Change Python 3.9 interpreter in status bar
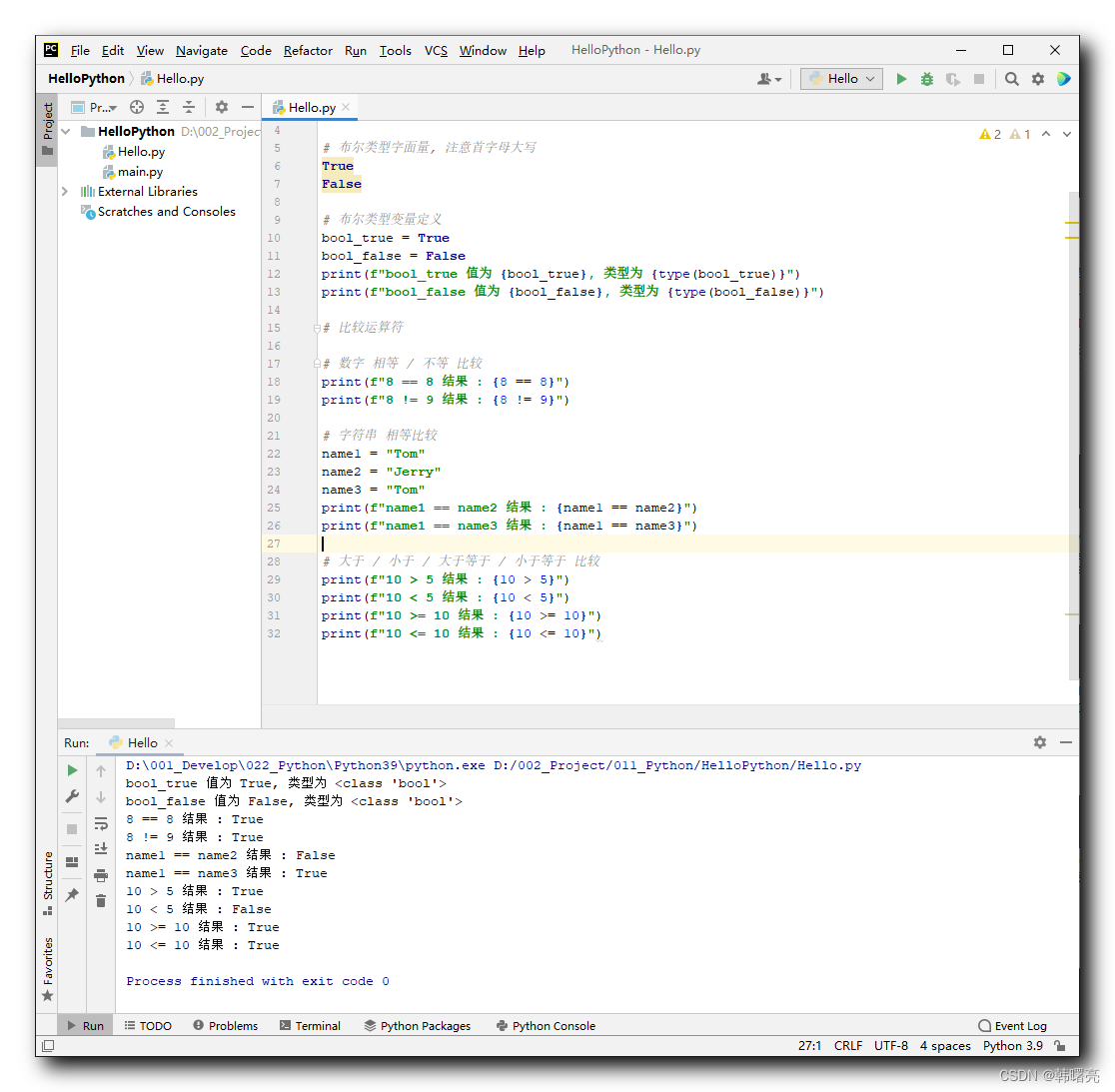The width and height of the screenshot is (1115, 1092). 1013,1046
